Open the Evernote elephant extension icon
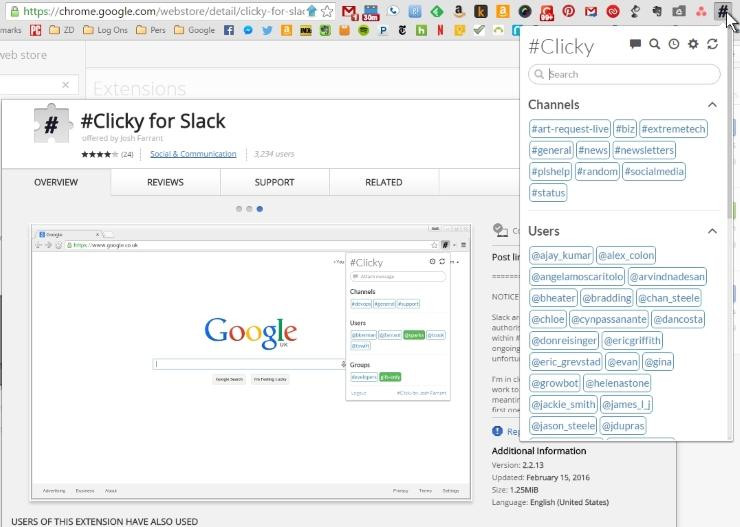The height and width of the screenshot is (527, 740). [657, 11]
